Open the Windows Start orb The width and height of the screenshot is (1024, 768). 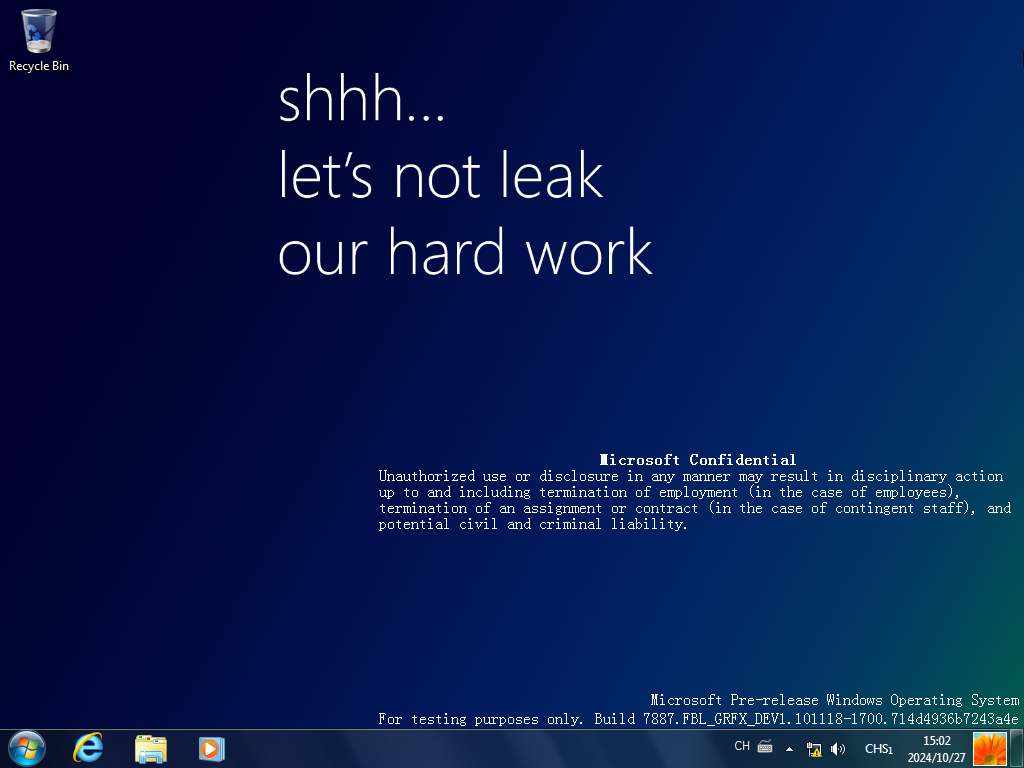point(27,748)
